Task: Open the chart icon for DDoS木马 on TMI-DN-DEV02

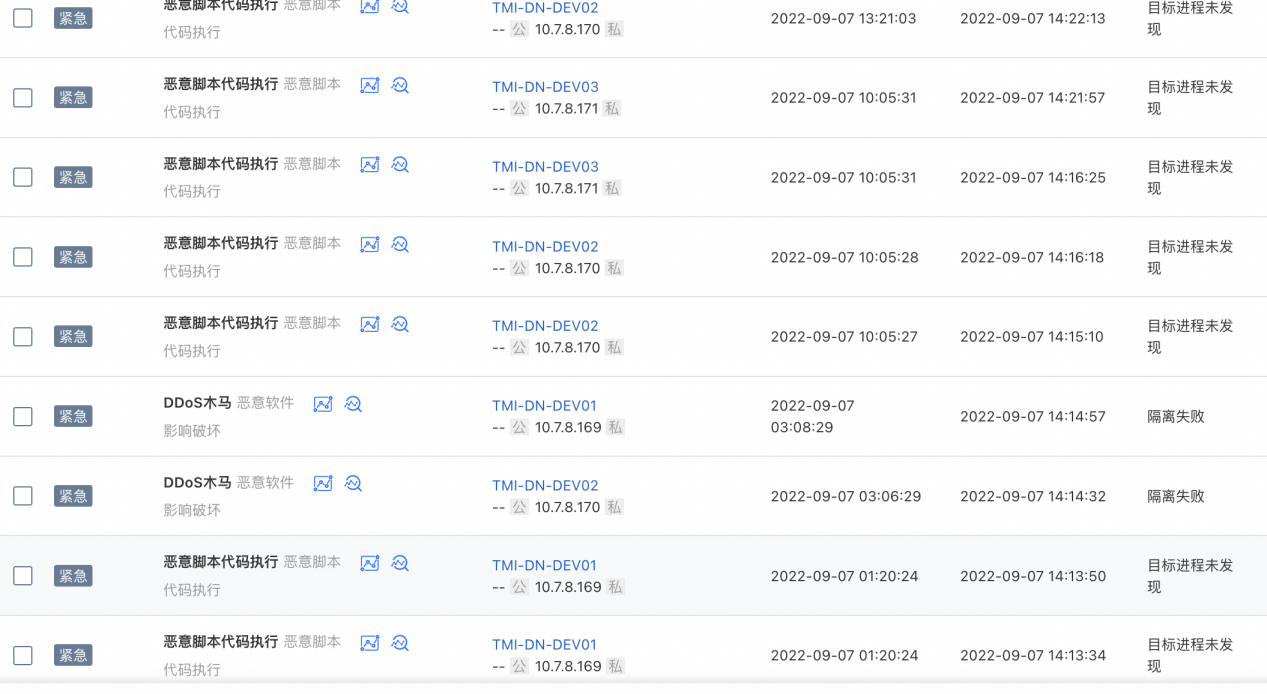Action: (x=322, y=484)
